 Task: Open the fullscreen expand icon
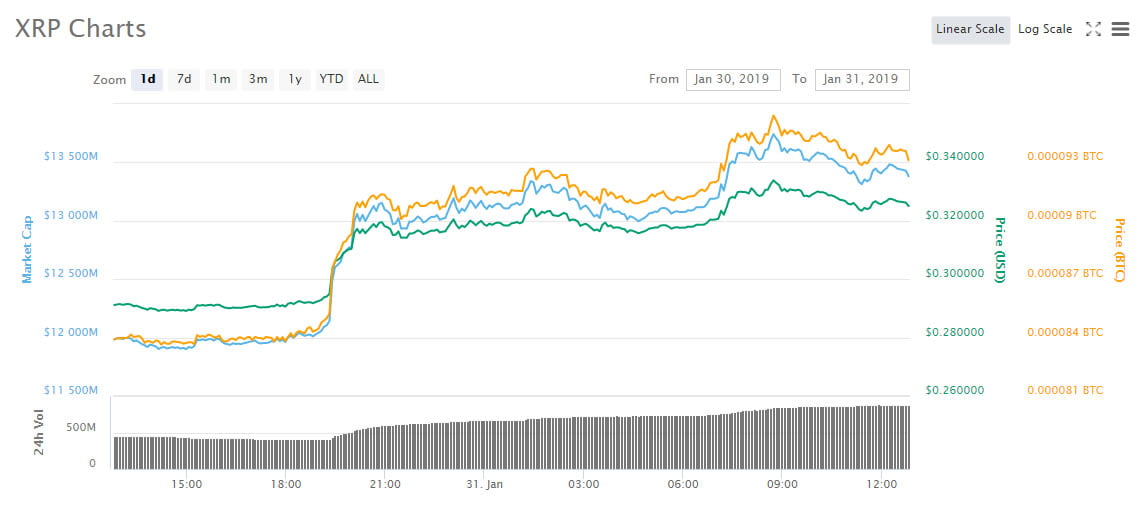1093,29
